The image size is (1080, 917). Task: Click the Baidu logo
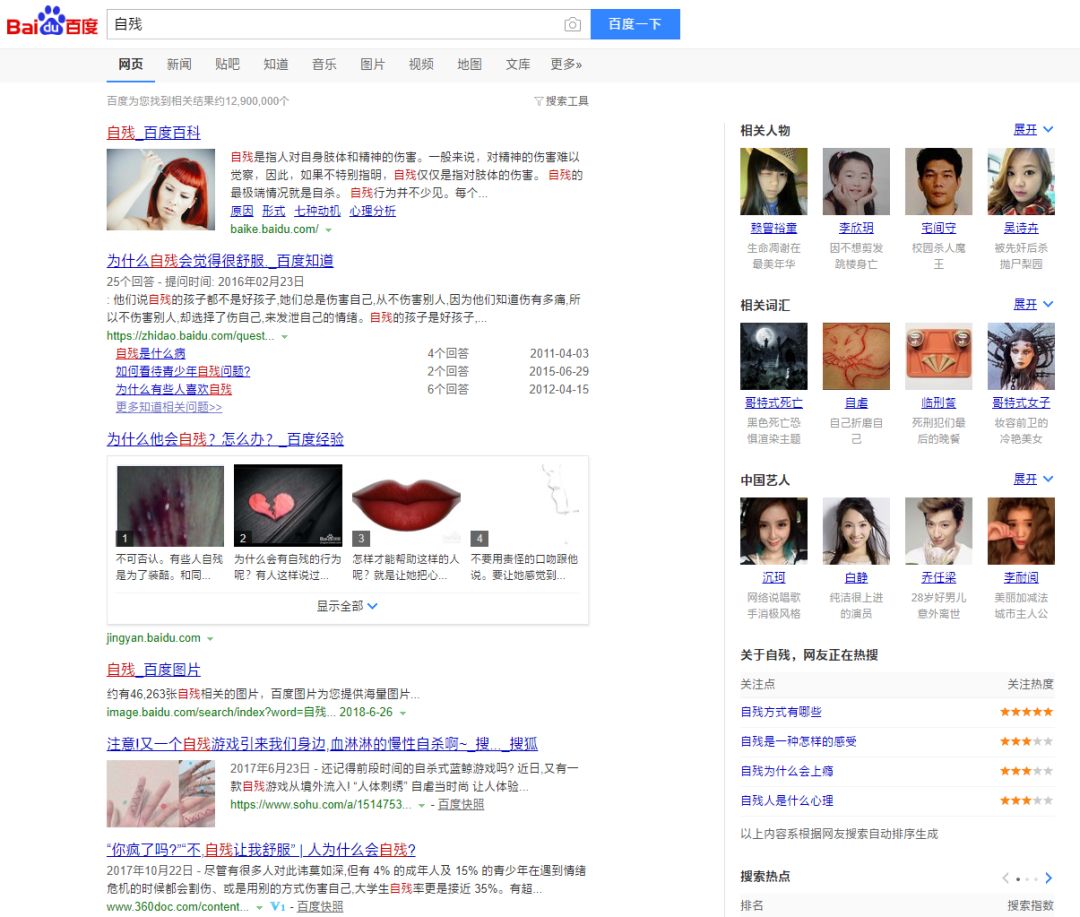click(x=52, y=24)
